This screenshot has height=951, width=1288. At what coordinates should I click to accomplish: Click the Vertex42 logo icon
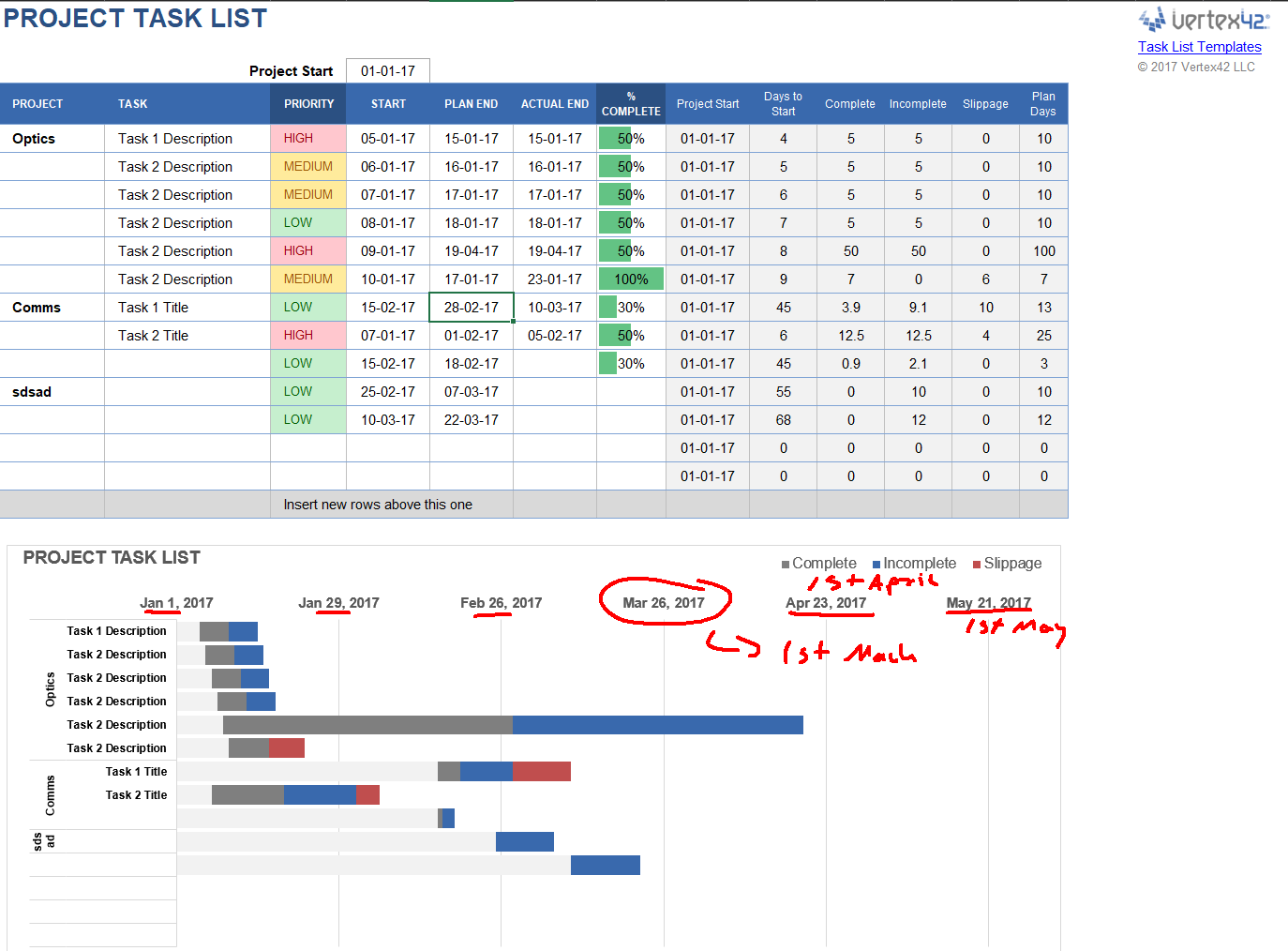(x=1150, y=17)
